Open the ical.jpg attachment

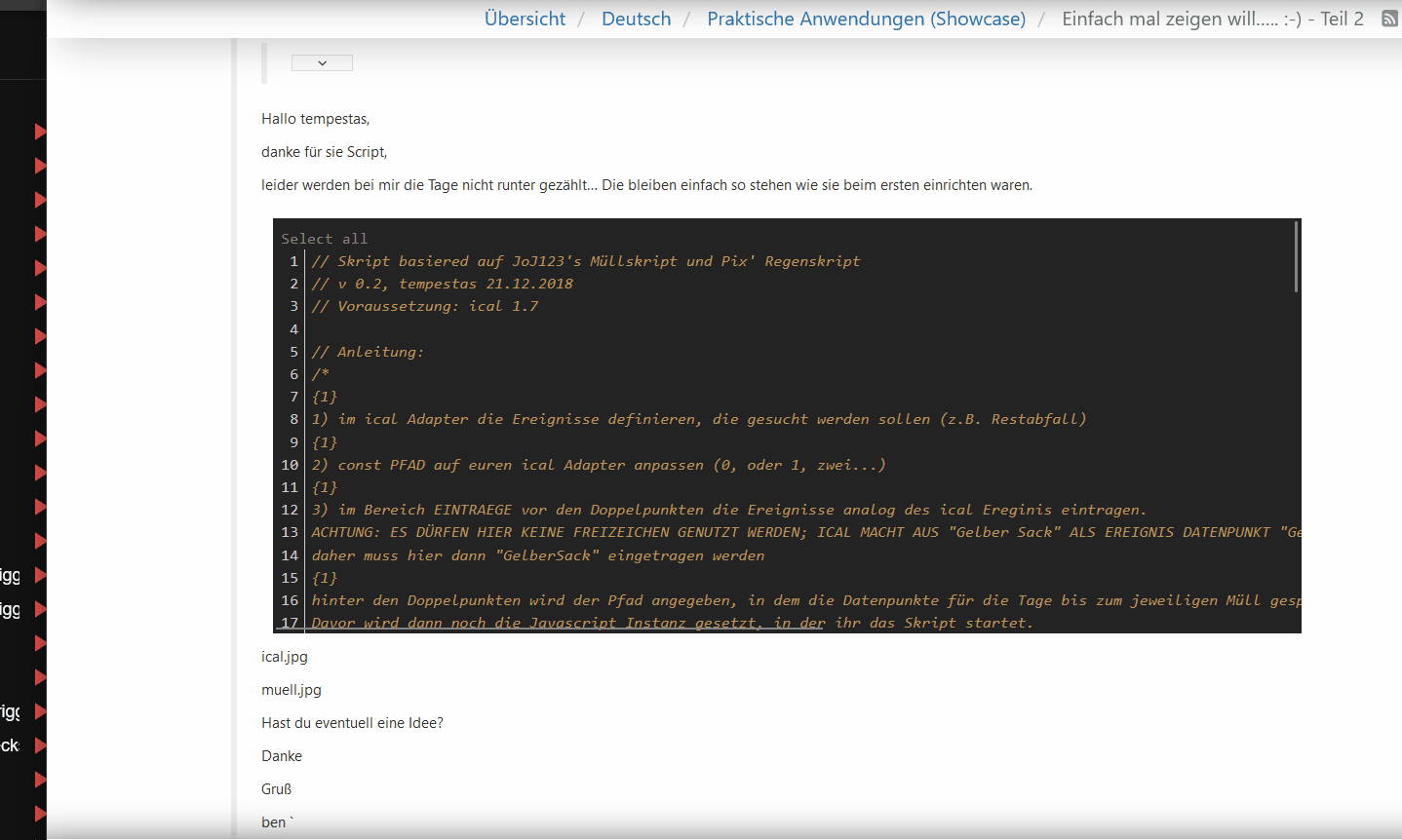point(284,657)
